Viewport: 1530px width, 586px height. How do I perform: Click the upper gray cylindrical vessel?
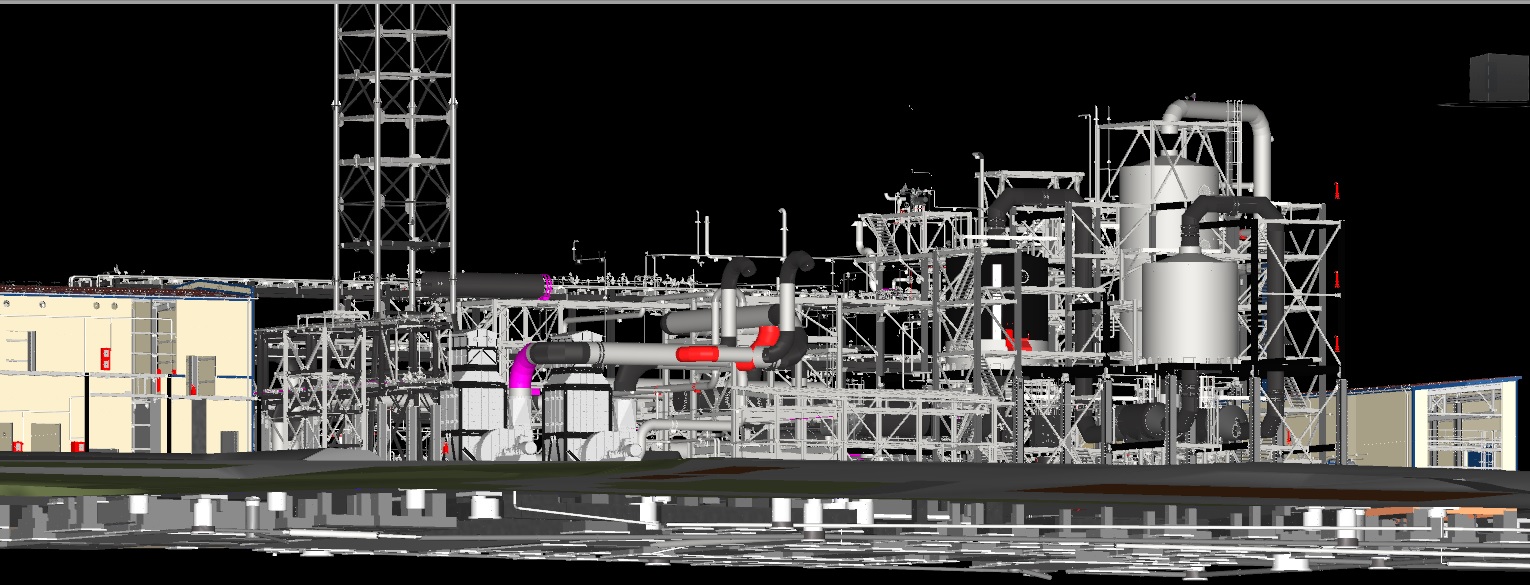point(1165,200)
